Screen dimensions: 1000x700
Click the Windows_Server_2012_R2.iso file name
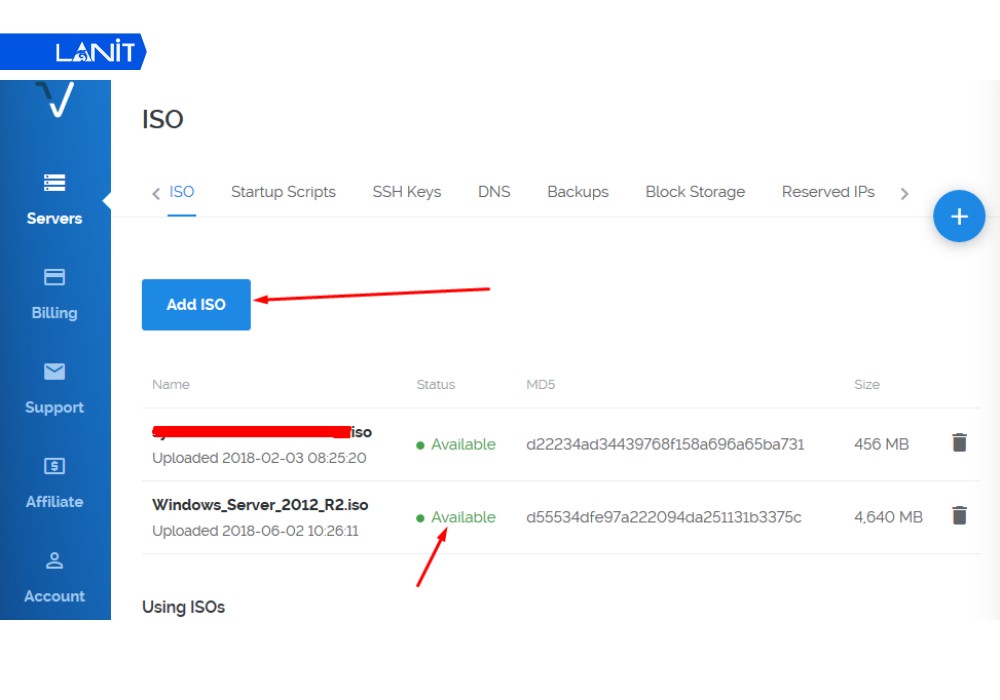coord(261,504)
